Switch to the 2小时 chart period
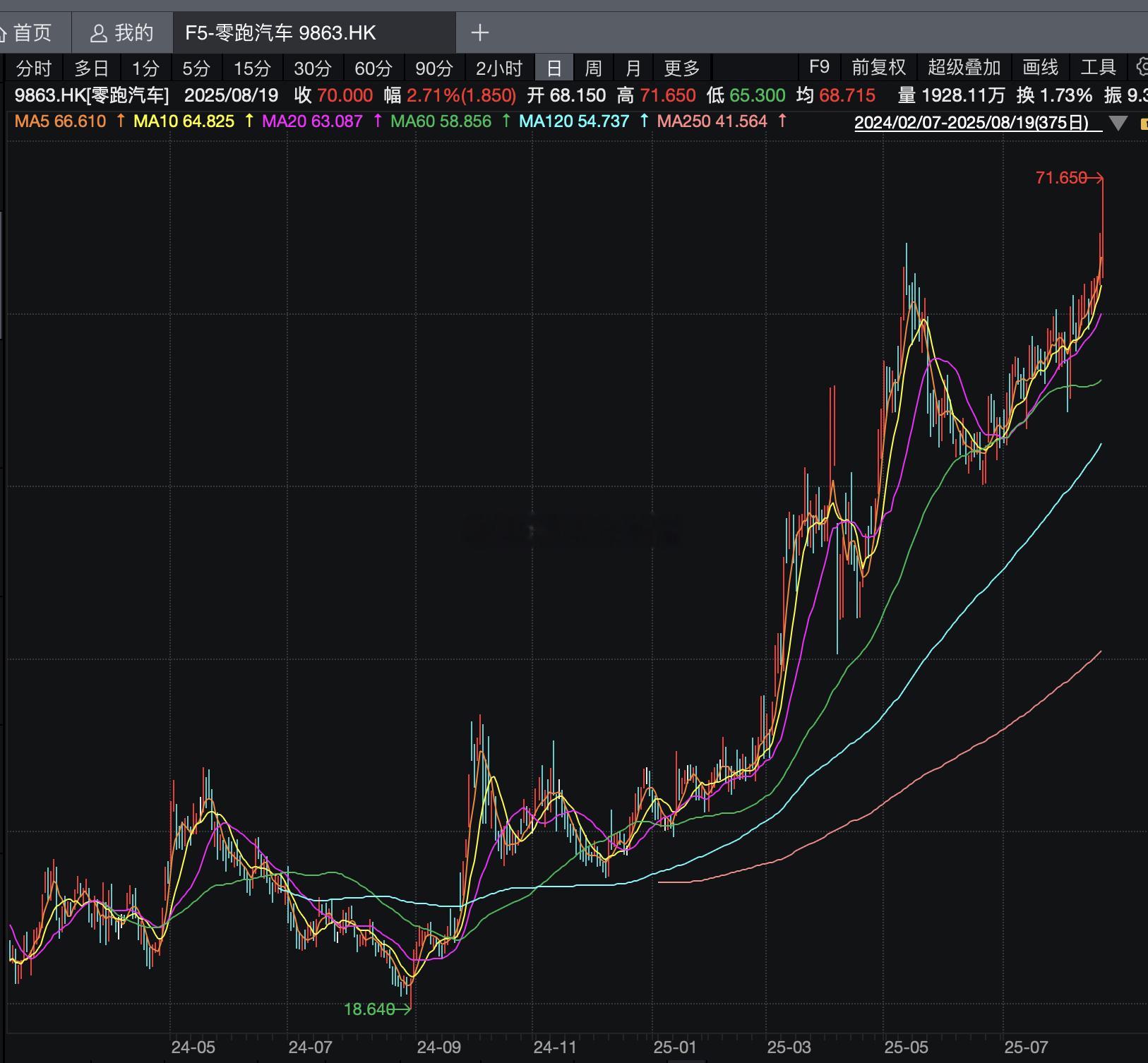 pyautogui.click(x=499, y=68)
